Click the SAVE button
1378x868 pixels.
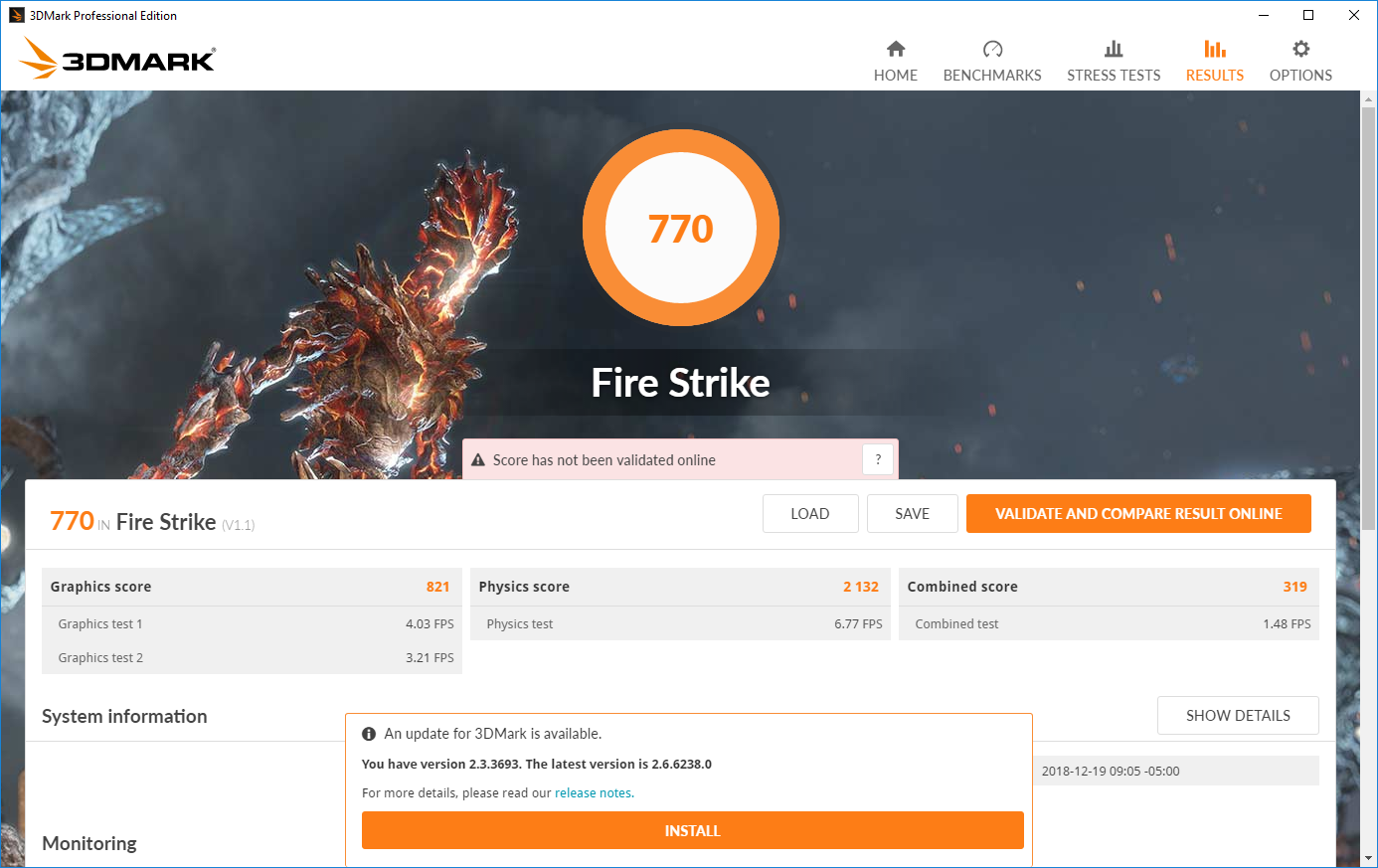click(912, 514)
